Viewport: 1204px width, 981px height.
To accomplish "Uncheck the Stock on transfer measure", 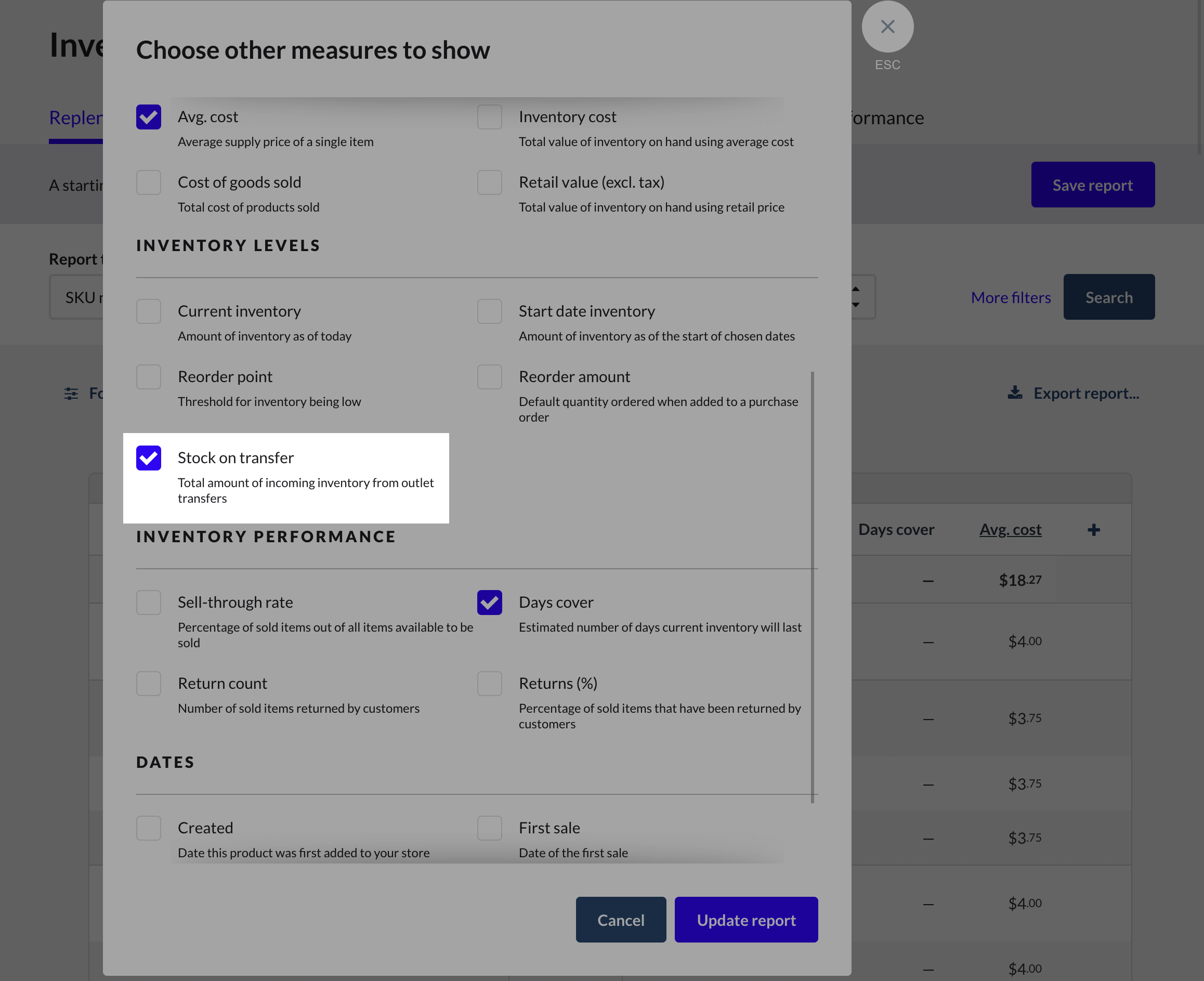I will click(149, 457).
